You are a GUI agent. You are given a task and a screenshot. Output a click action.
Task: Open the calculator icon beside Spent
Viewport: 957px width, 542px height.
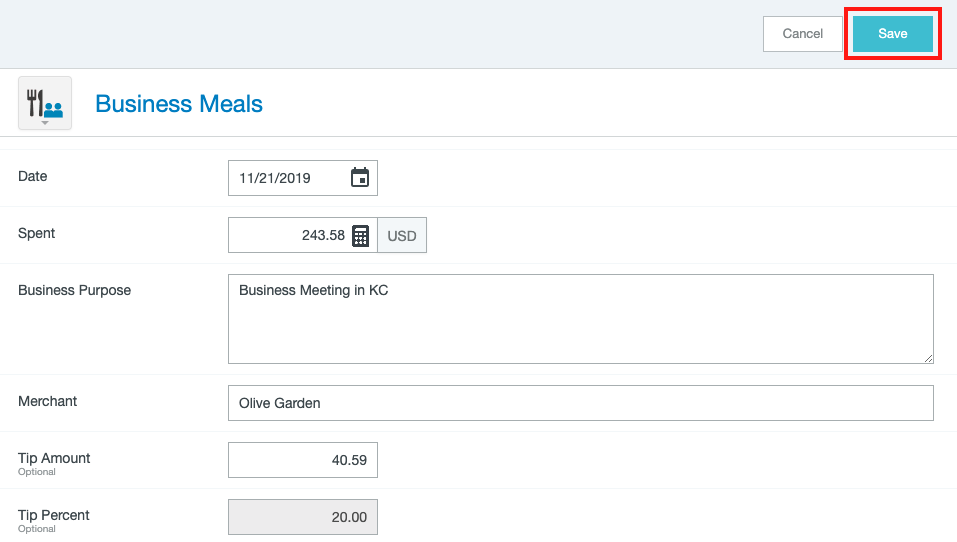361,236
